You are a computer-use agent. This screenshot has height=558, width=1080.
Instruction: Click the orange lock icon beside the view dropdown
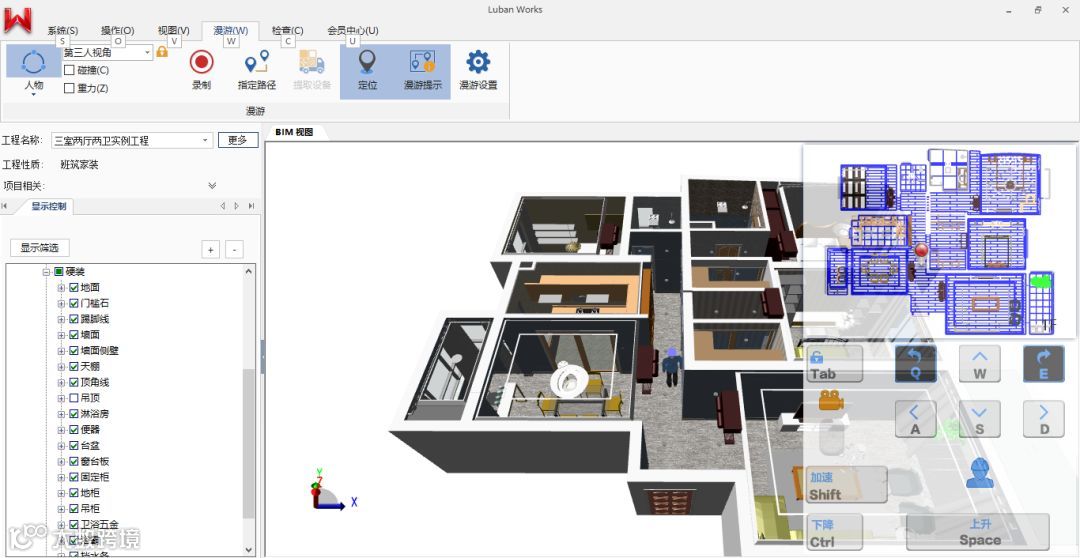coord(162,52)
